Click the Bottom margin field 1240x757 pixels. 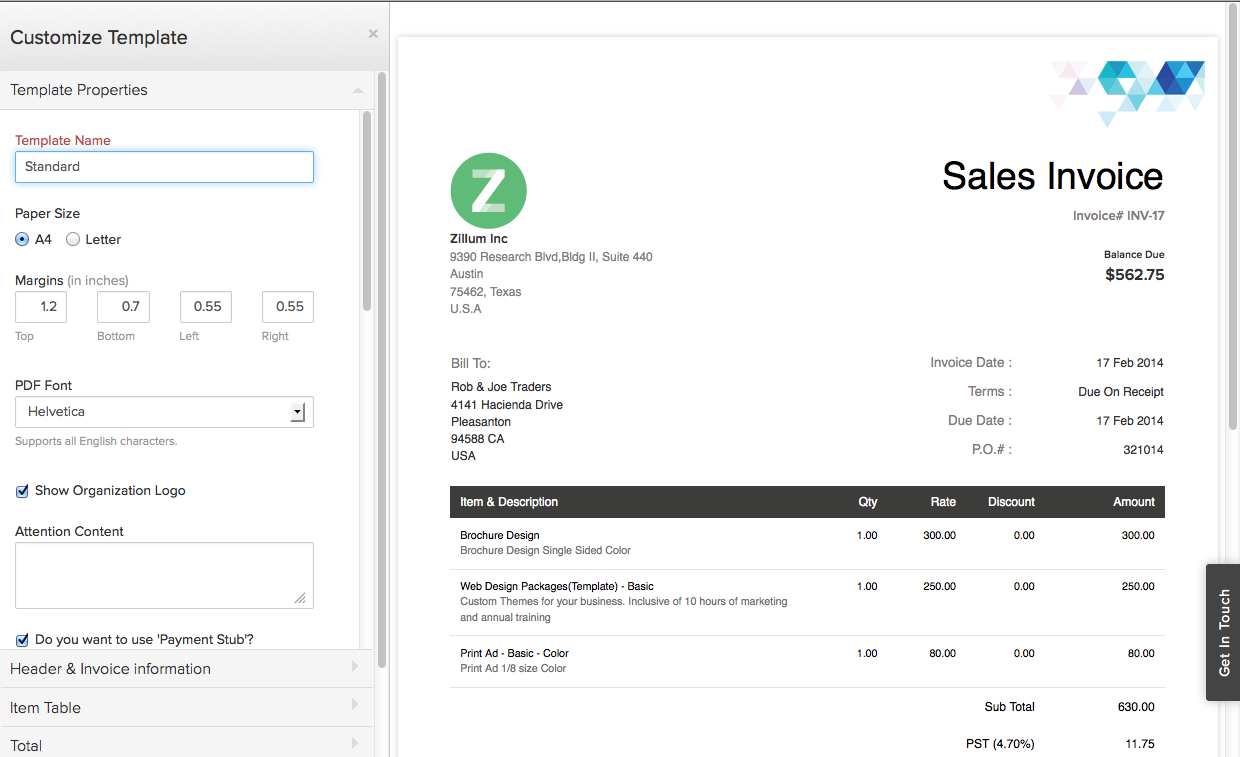[123, 307]
